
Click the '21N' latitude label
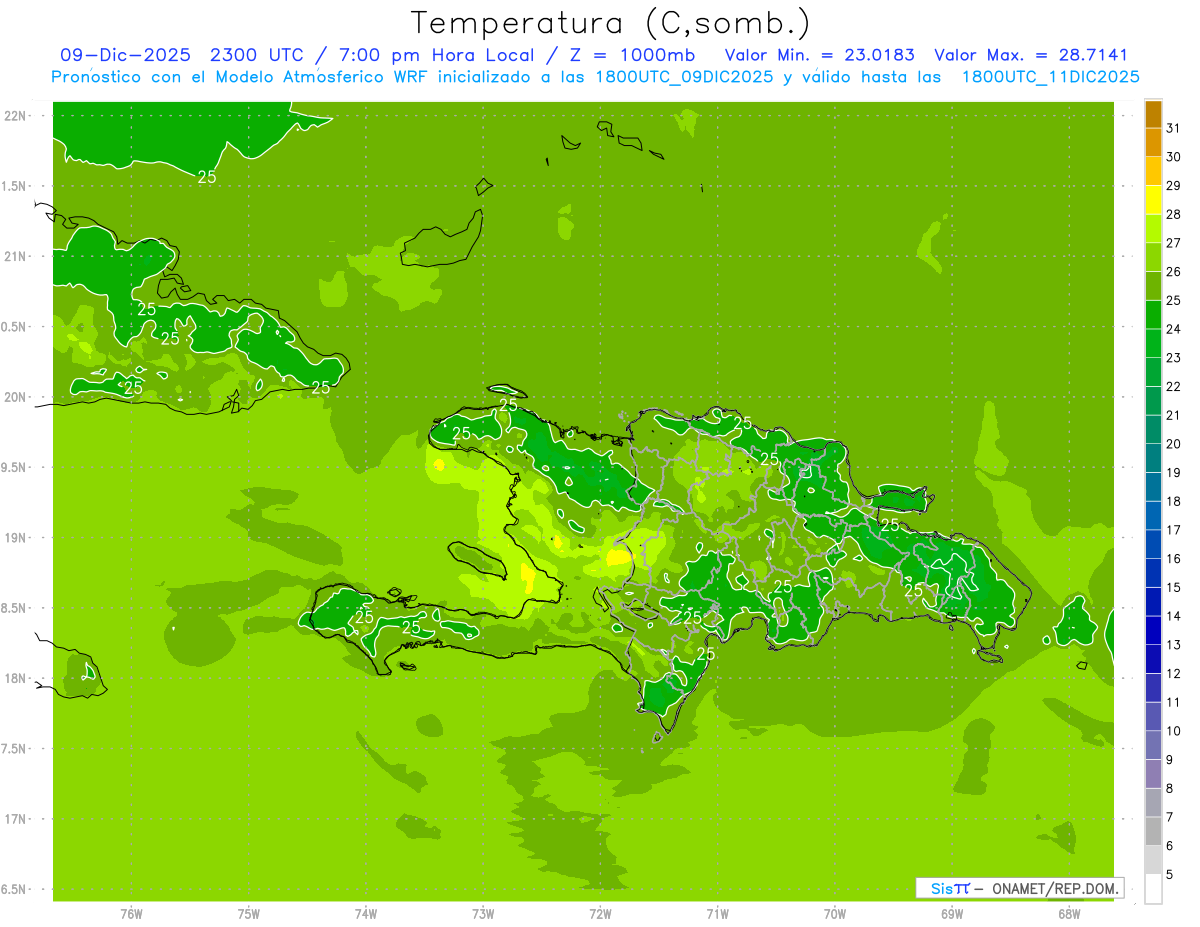click(x=15, y=256)
